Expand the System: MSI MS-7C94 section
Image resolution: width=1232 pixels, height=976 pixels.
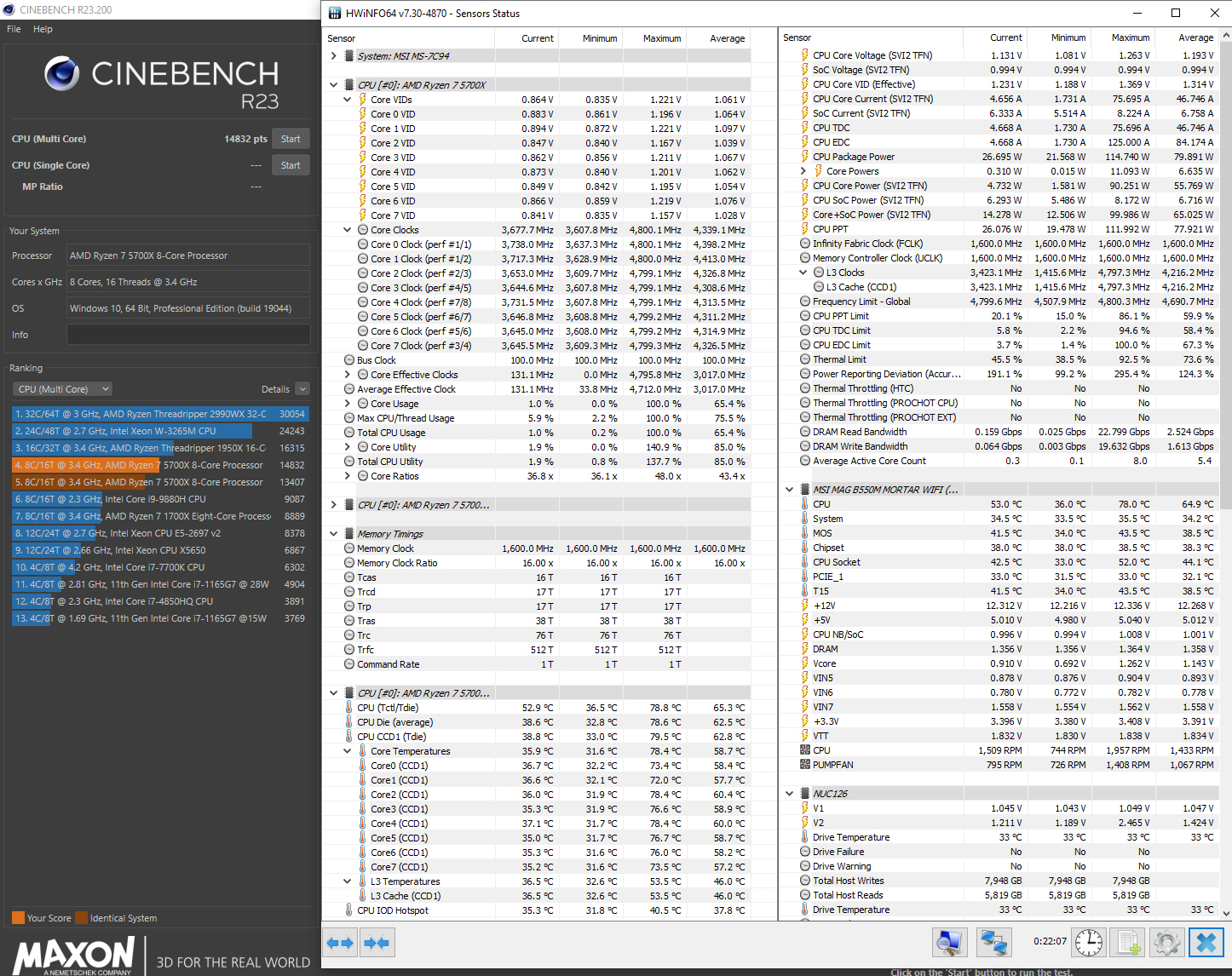[x=334, y=56]
